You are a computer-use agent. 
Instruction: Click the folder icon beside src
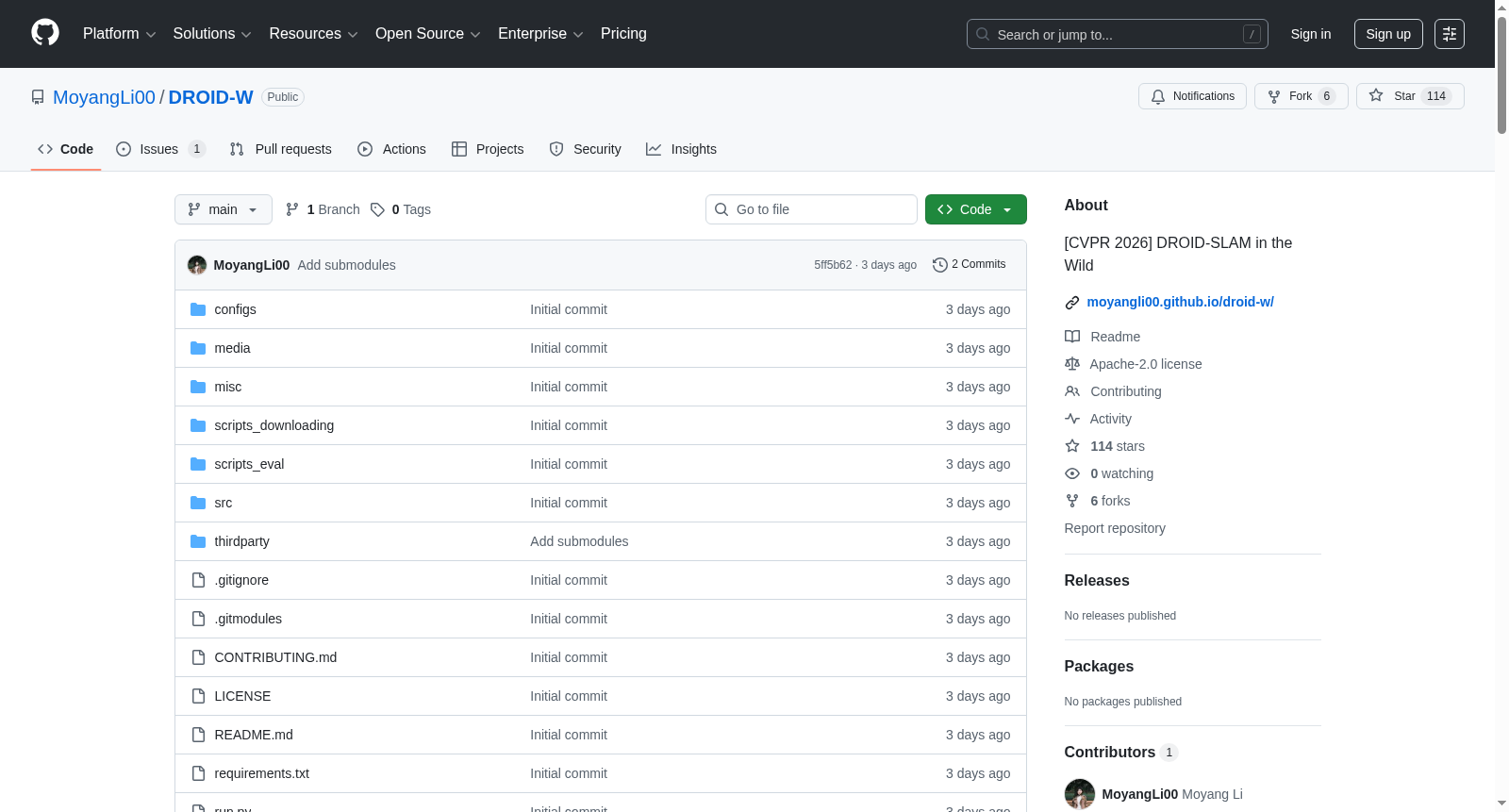coord(198,503)
